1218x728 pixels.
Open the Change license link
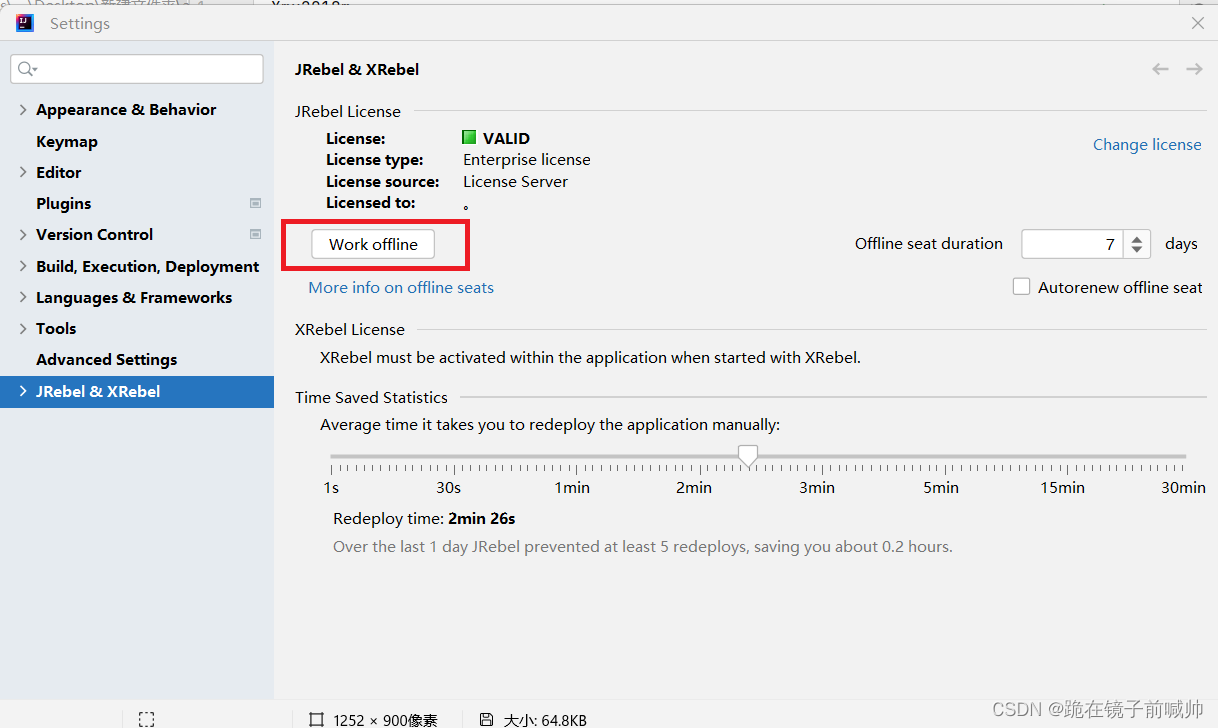point(1147,145)
